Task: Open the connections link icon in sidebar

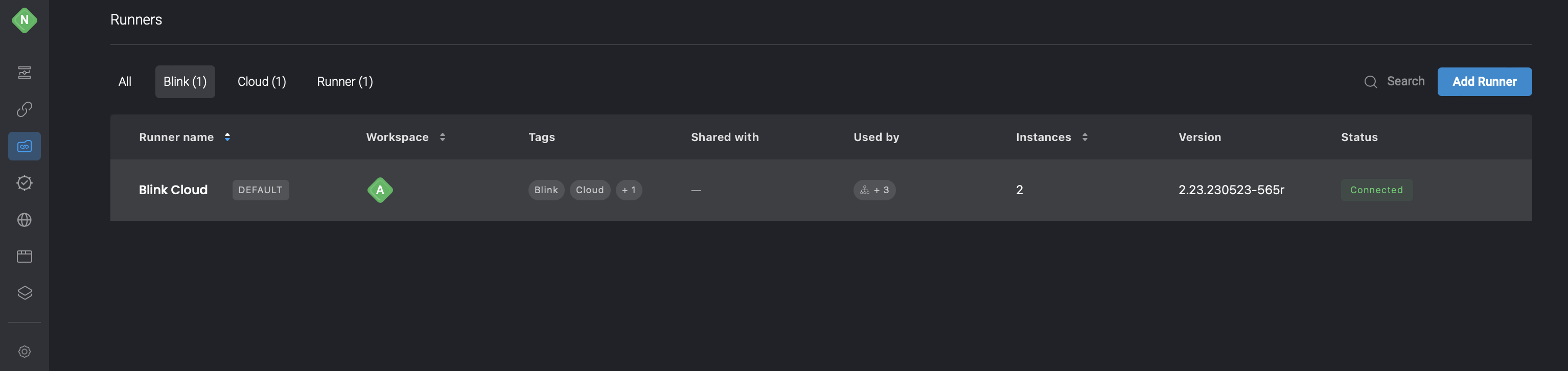Action: click(x=25, y=109)
